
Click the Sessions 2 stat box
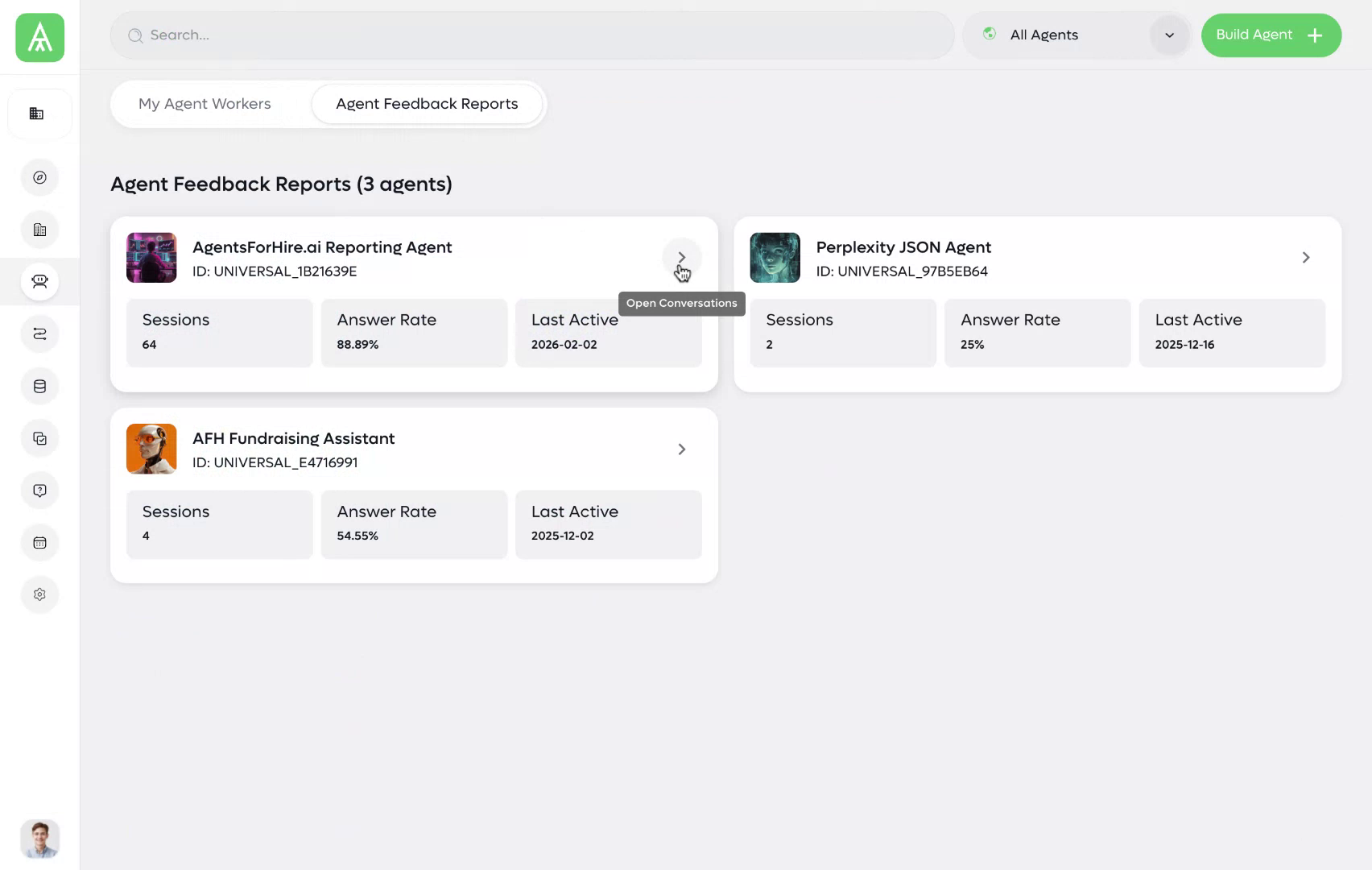click(x=843, y=333)
